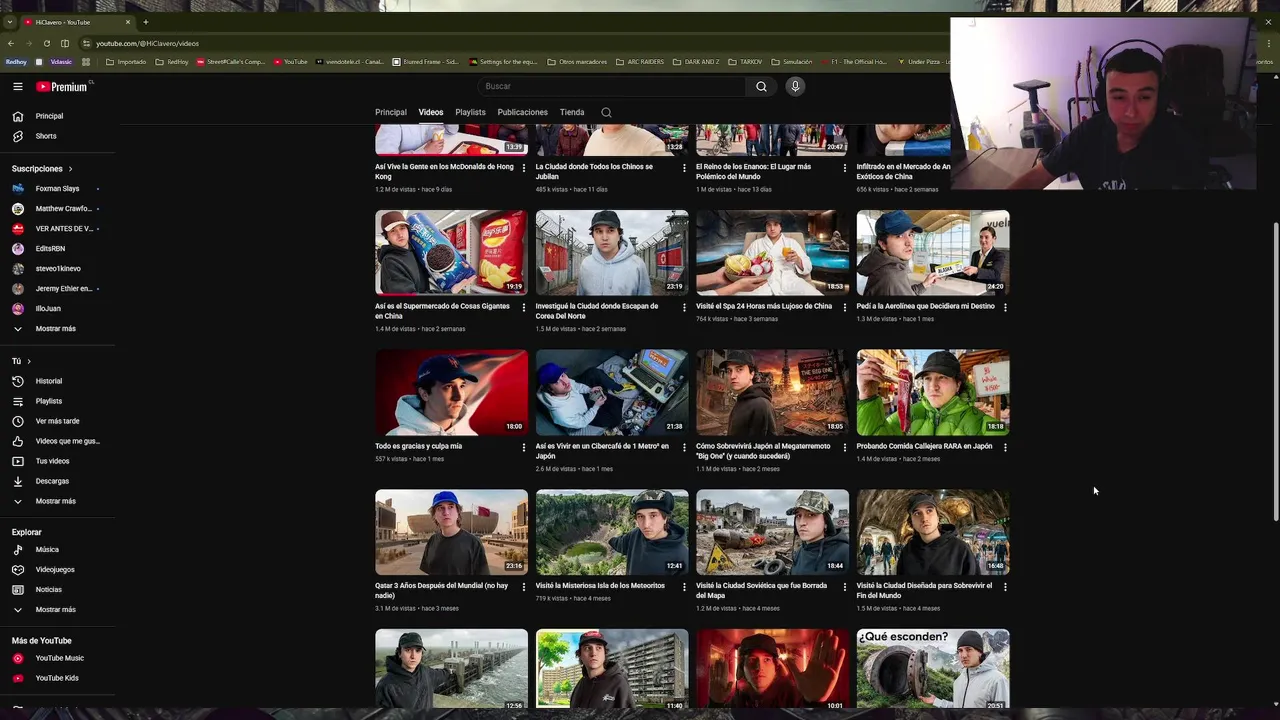This screenshot has width=1280, height=720.
Task: Switch to Principal channel tab
Action: point(391,112)
